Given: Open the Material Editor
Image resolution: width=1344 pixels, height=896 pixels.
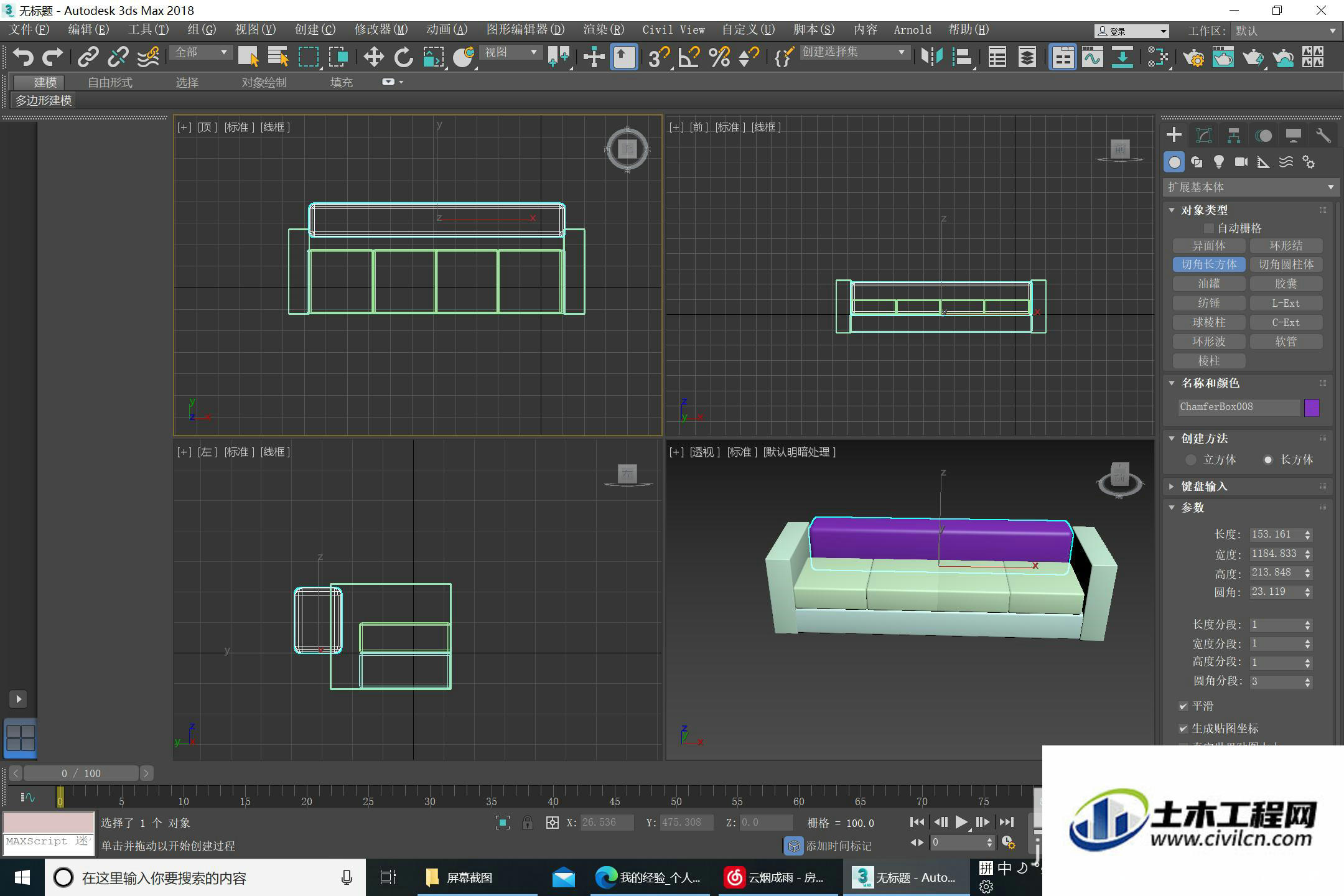Looking at the screenshot, I should point(1158,57).
